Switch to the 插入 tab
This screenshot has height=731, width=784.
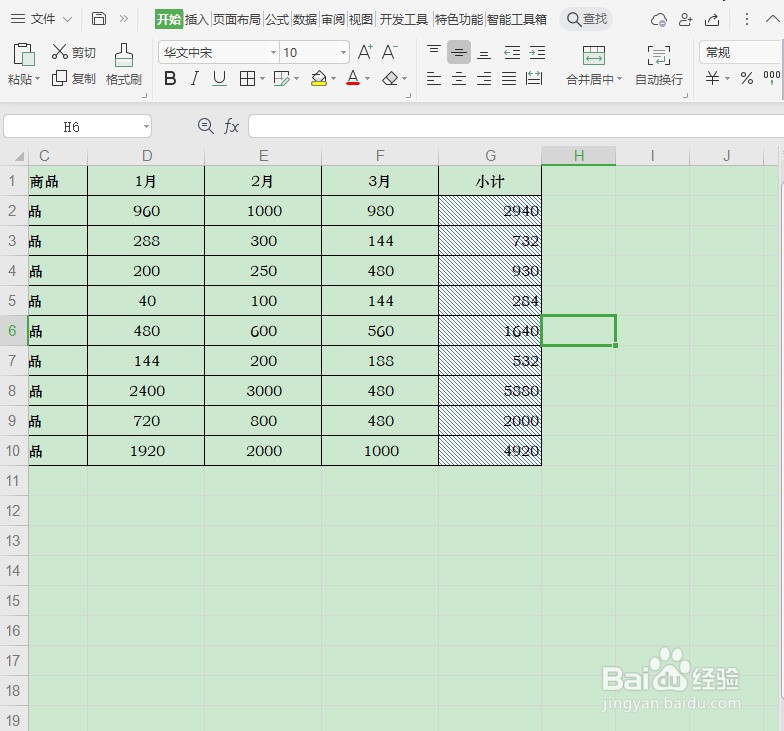click(x=196, y=20)
